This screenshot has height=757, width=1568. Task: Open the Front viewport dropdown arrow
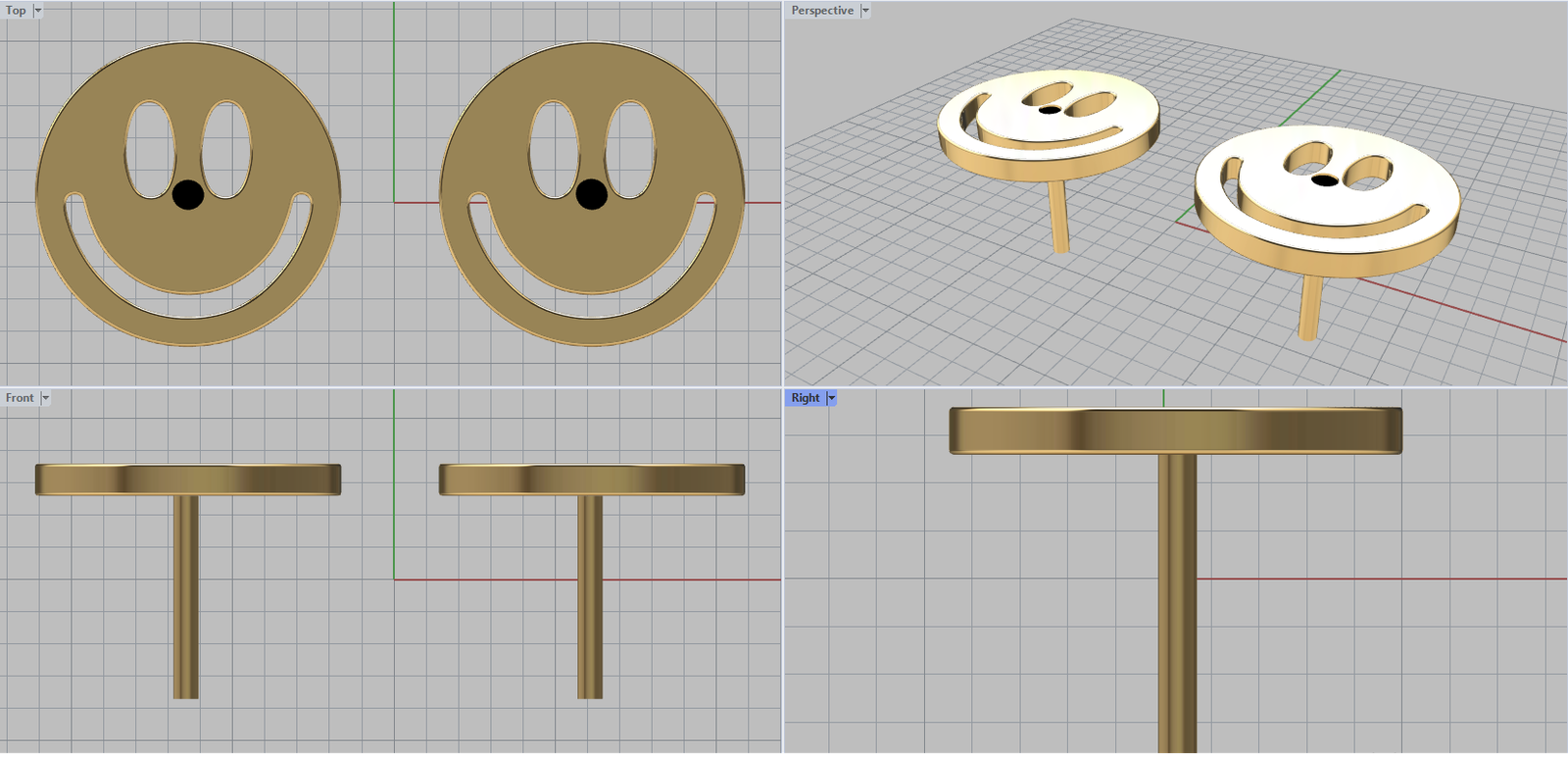point(45,398)
